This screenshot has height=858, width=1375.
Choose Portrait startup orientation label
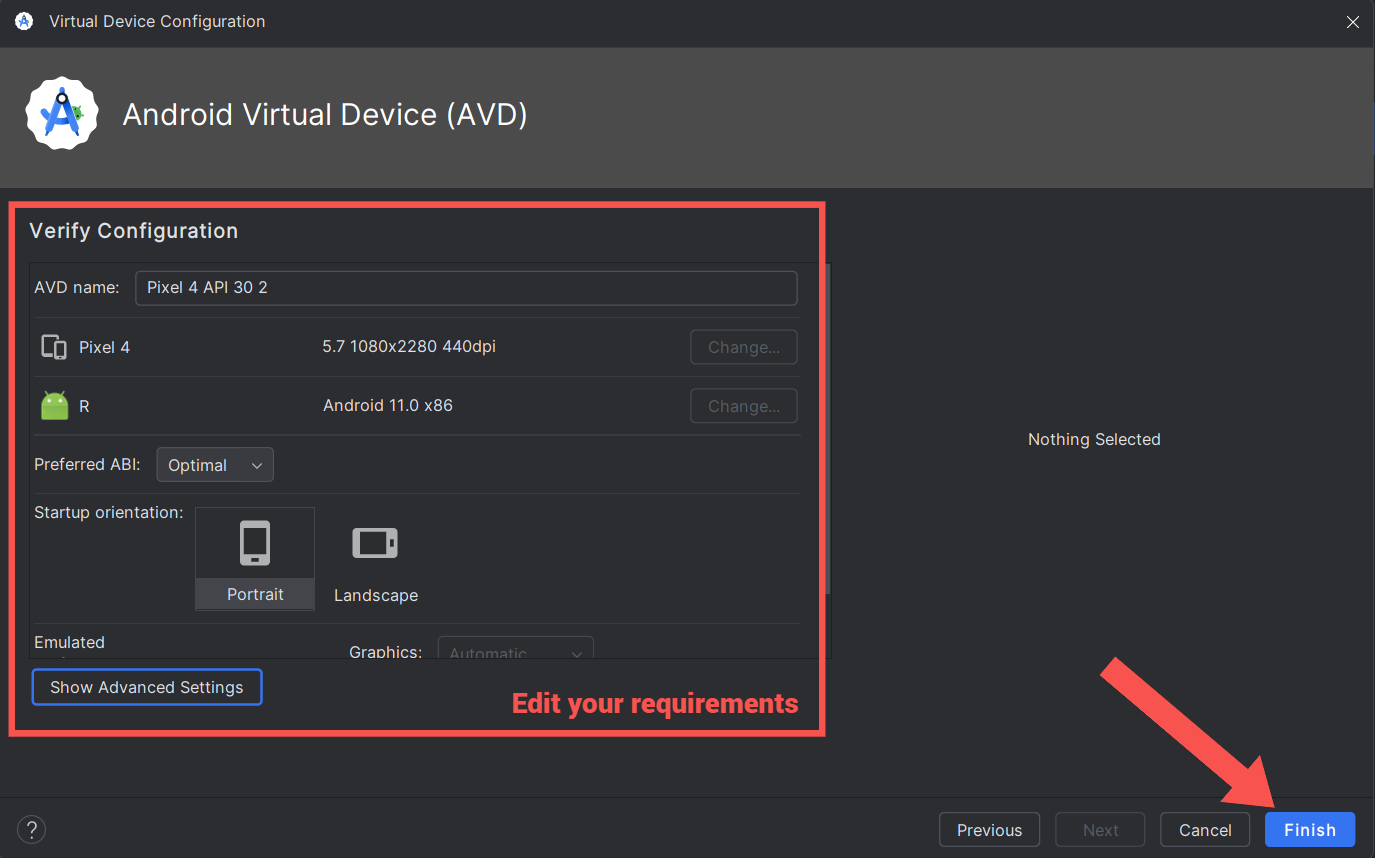coord(255,594)
